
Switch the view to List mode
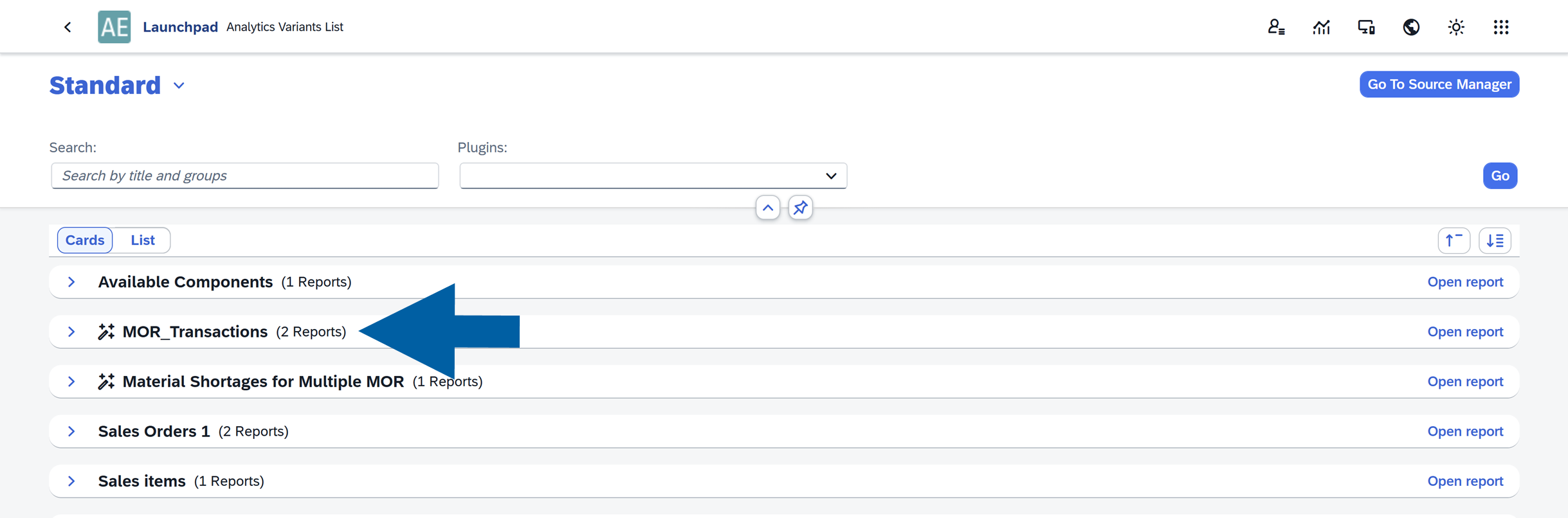point(142,240)
